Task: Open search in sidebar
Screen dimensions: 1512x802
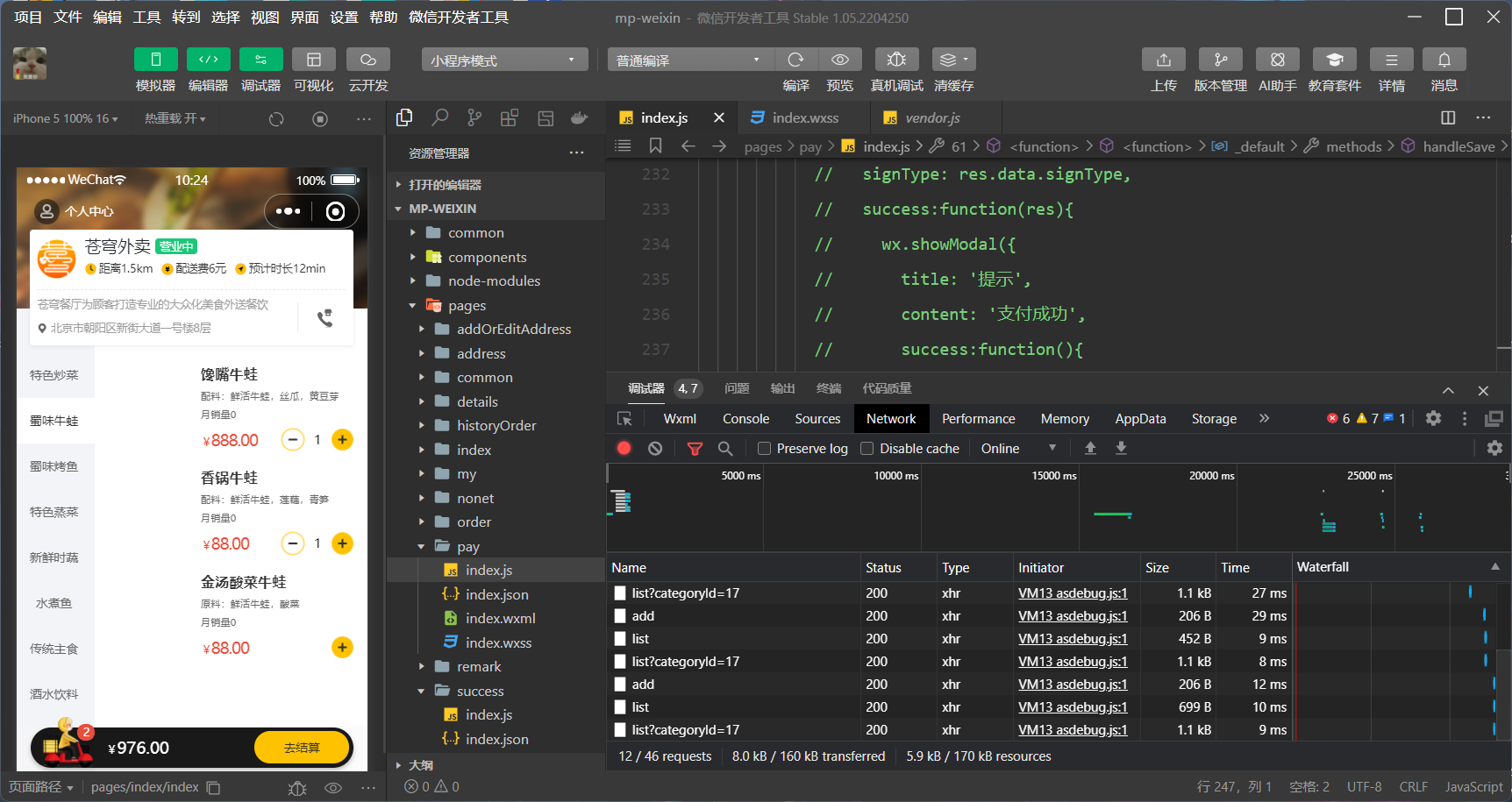Action: (x=439, y=117)
